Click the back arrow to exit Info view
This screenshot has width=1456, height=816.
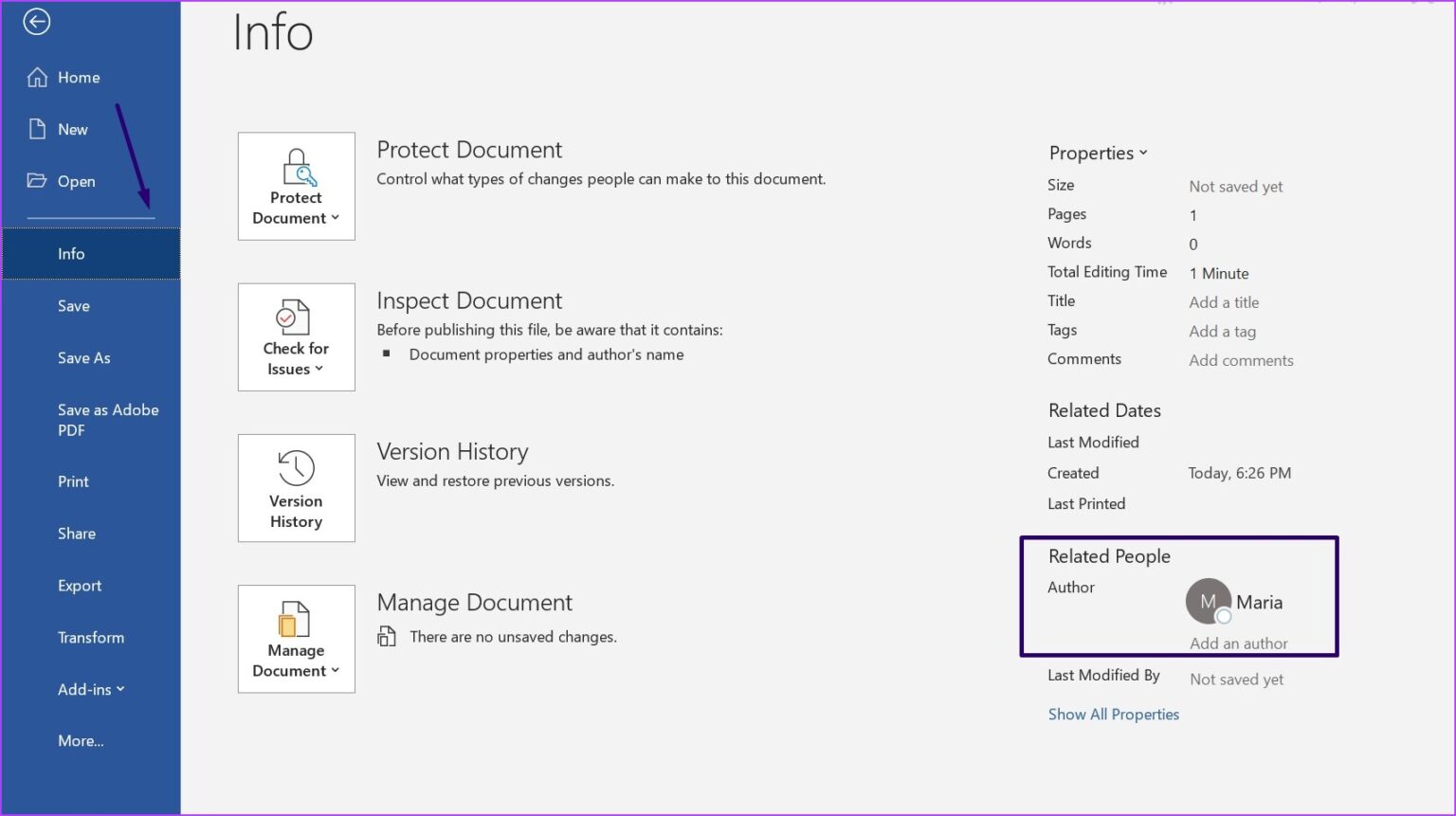coord(36,21)
